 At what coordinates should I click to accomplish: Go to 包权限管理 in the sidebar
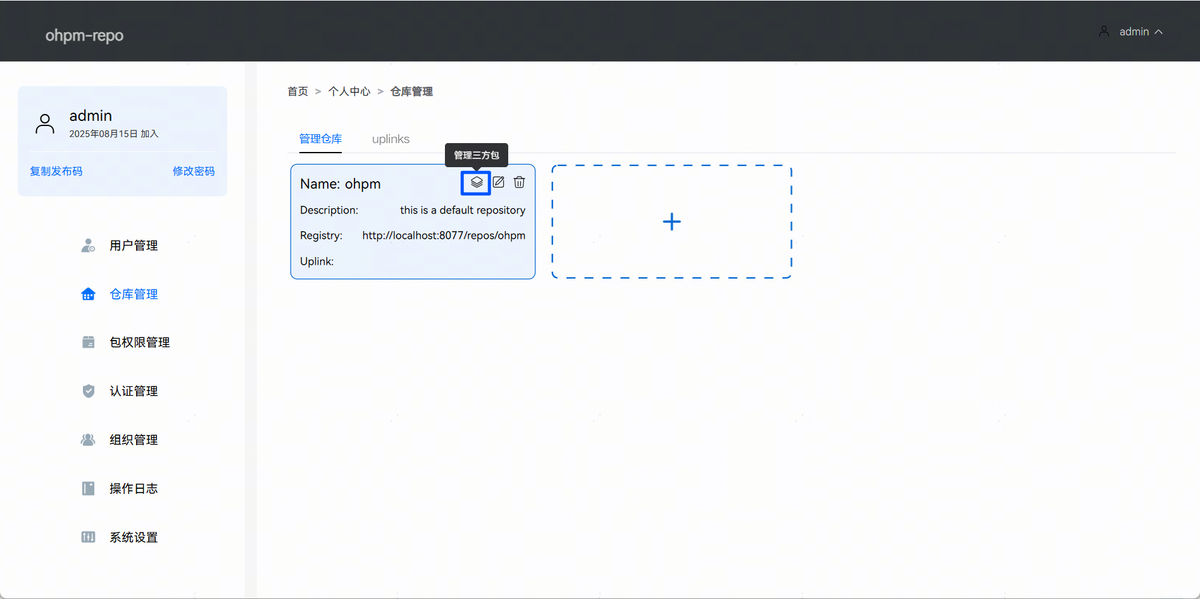click(x=139, y=343)
